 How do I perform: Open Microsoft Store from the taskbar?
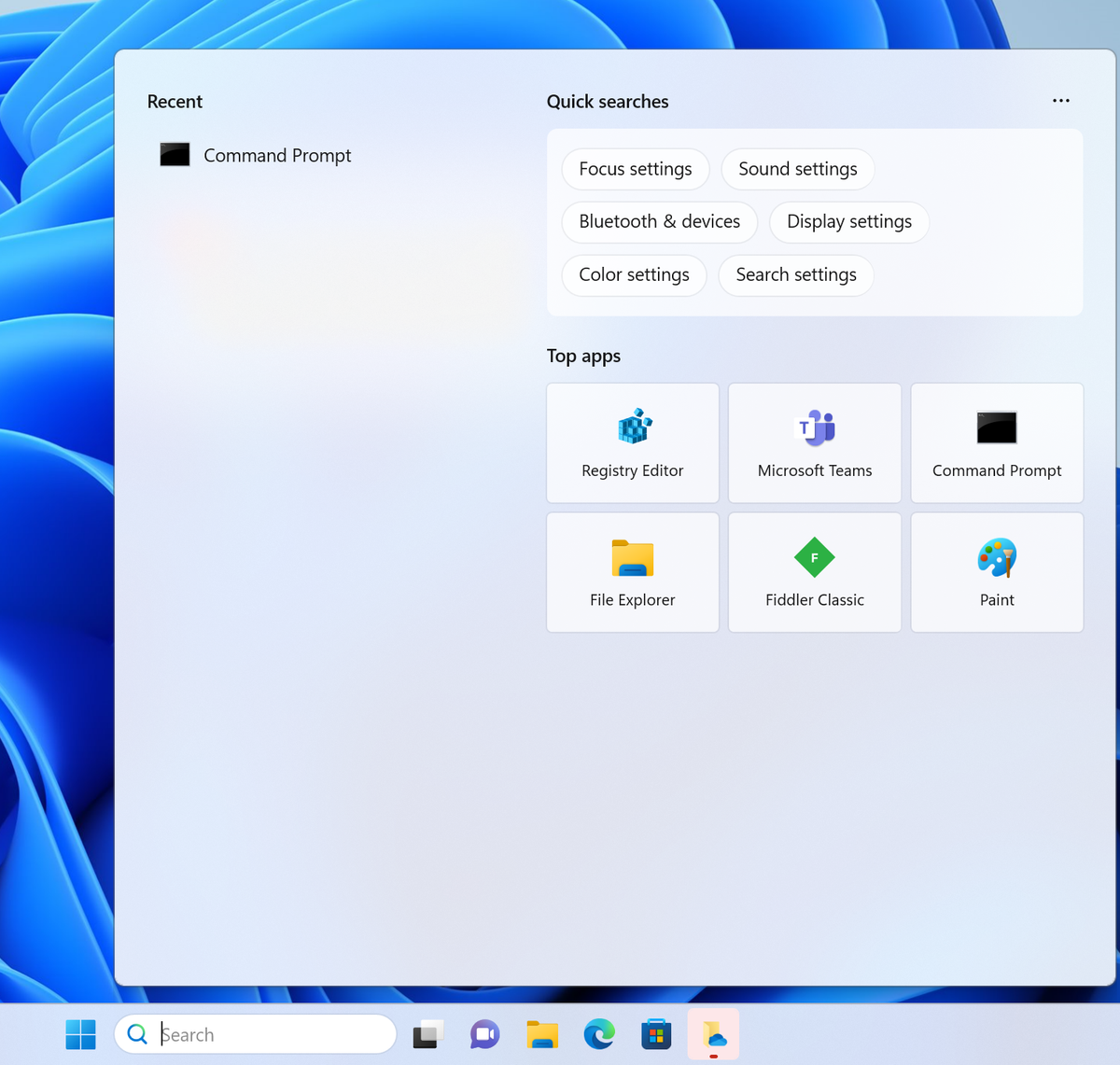coord(656,1034)
